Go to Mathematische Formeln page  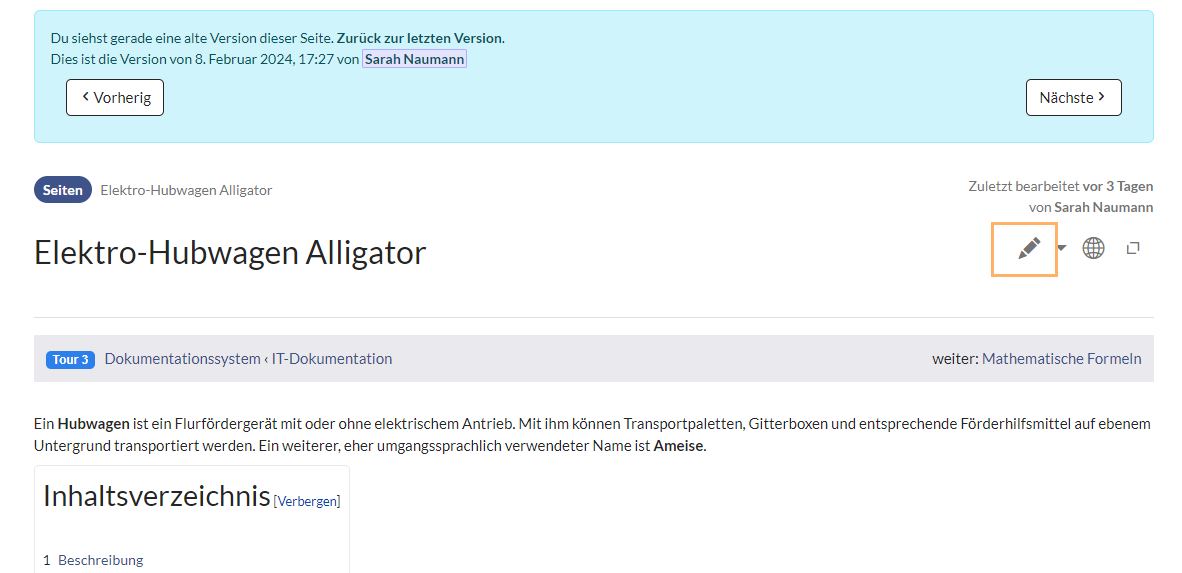point(1061,359)
